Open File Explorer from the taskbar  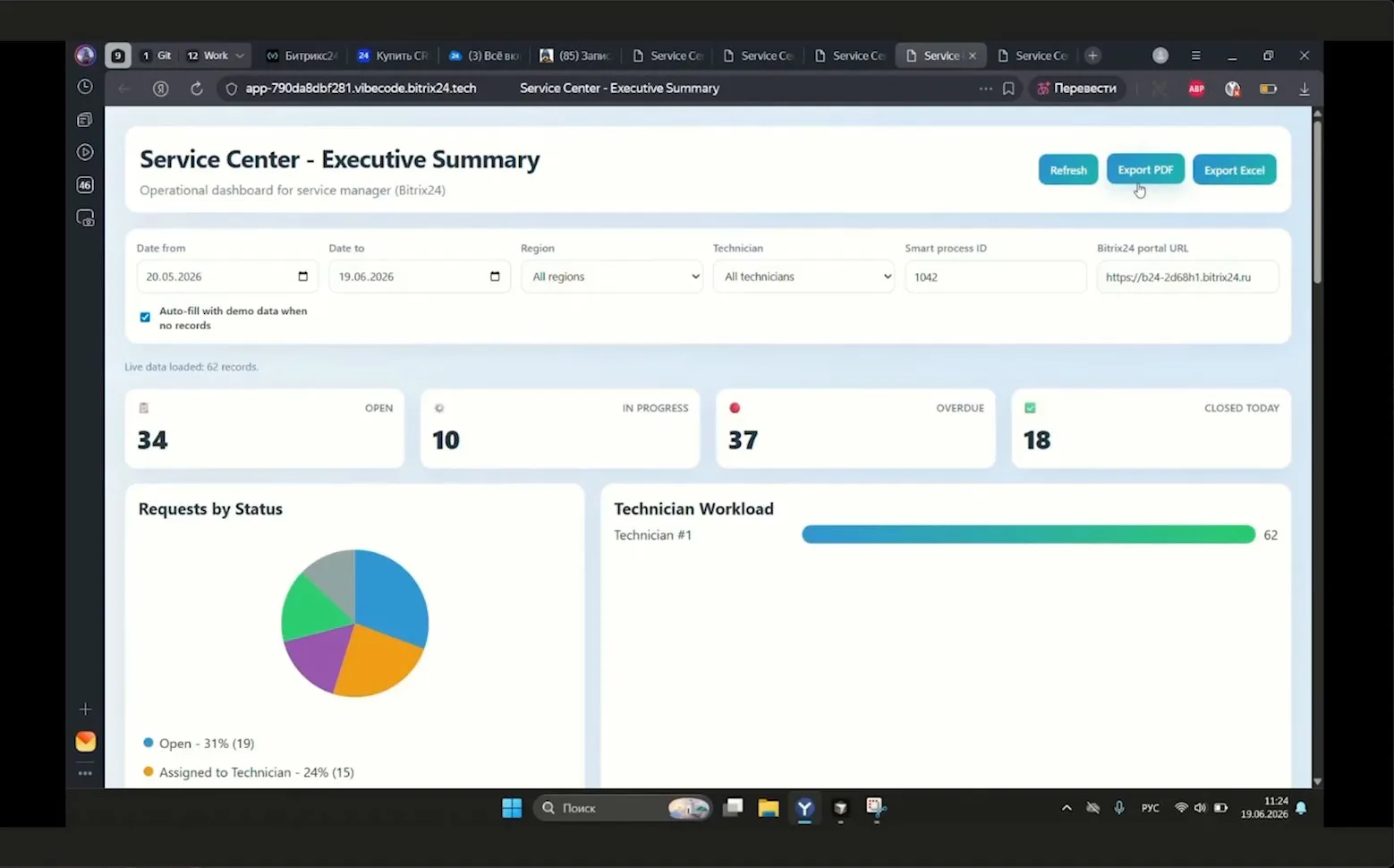[769, 808]
